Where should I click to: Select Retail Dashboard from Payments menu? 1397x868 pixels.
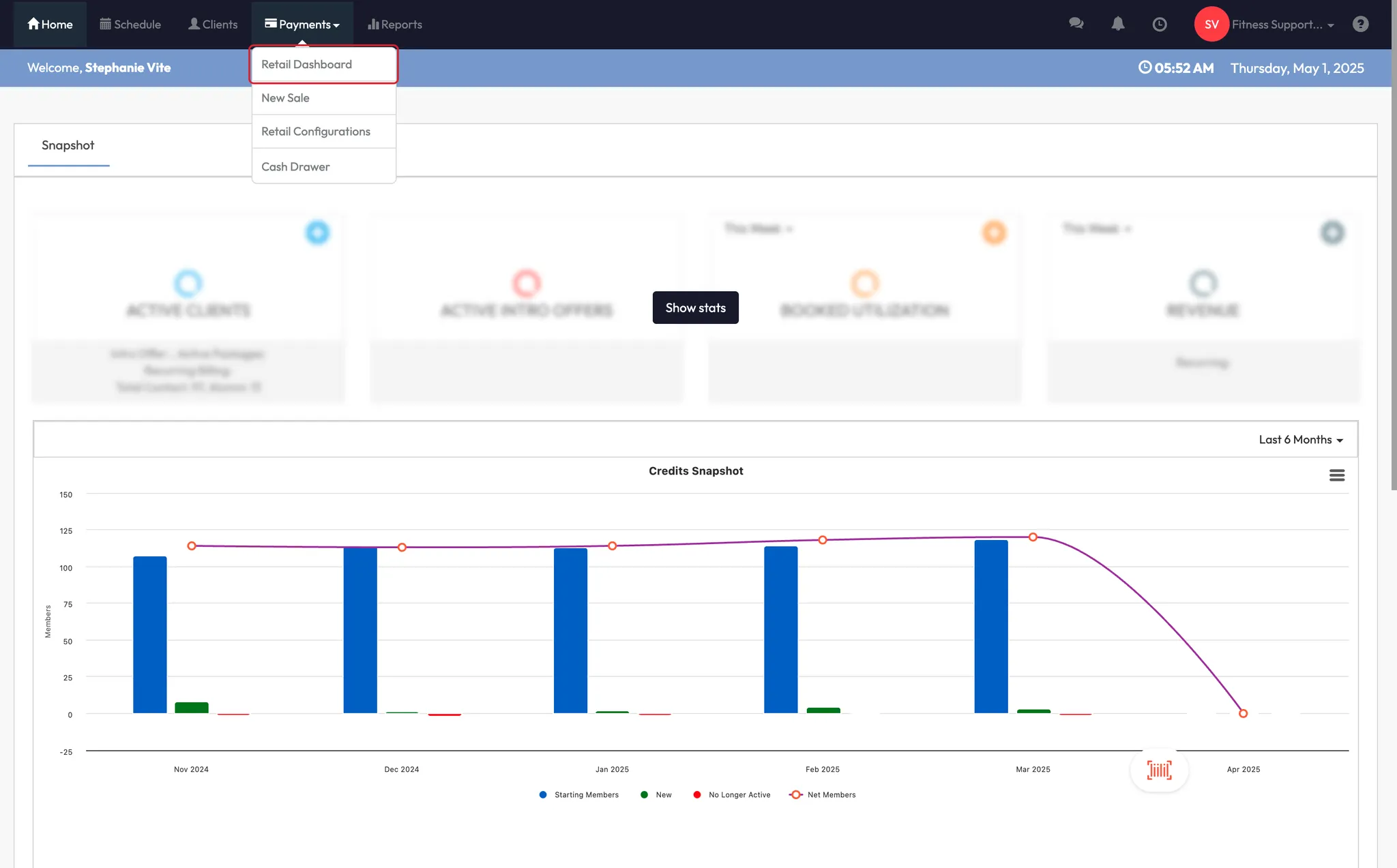coord(306,64)
